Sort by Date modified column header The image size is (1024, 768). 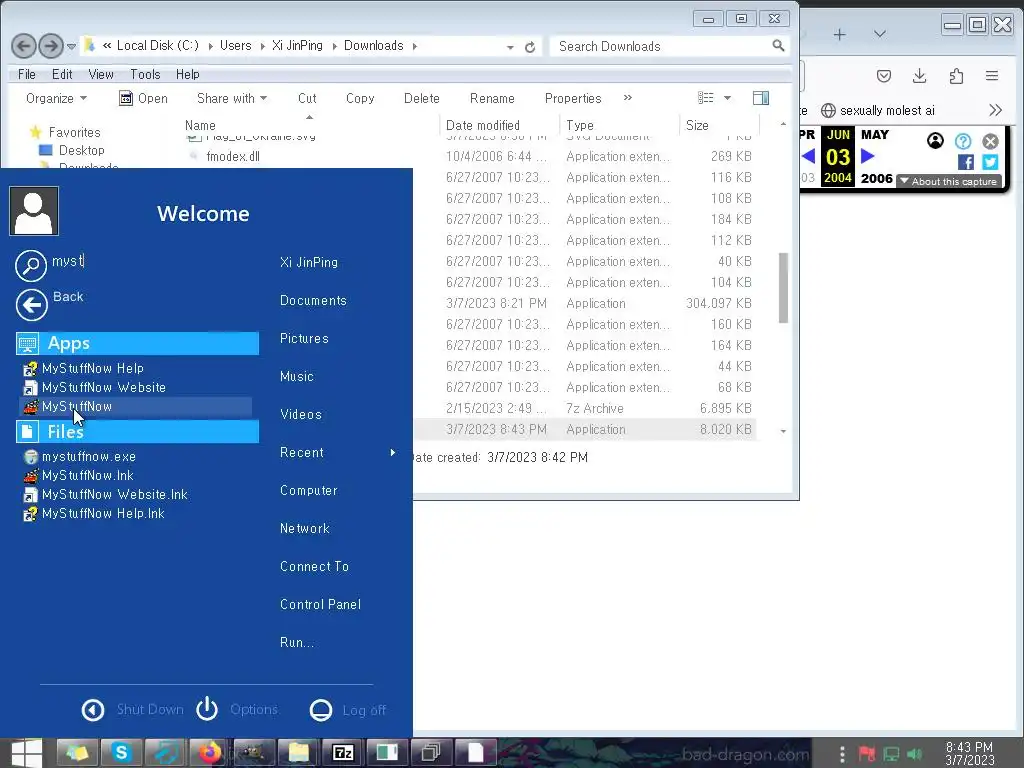(483, 125)
